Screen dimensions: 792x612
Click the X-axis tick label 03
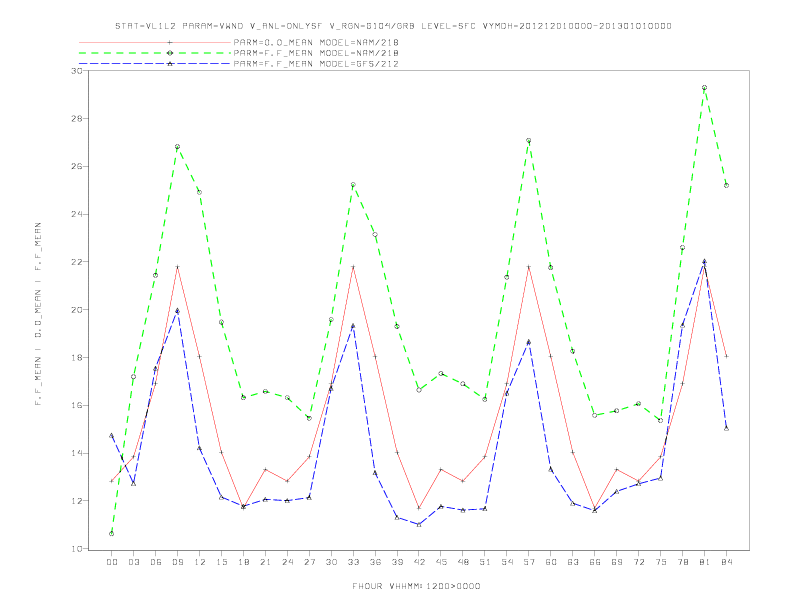133,562
